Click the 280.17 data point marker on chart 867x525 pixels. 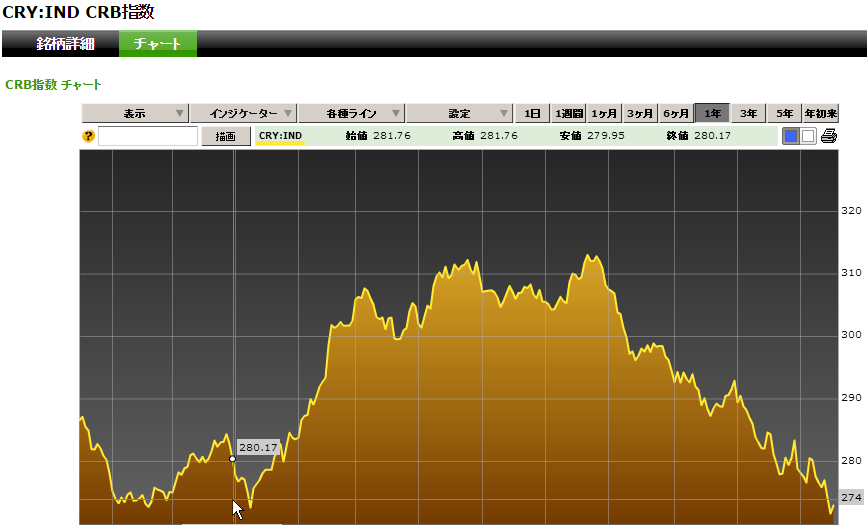232,459
